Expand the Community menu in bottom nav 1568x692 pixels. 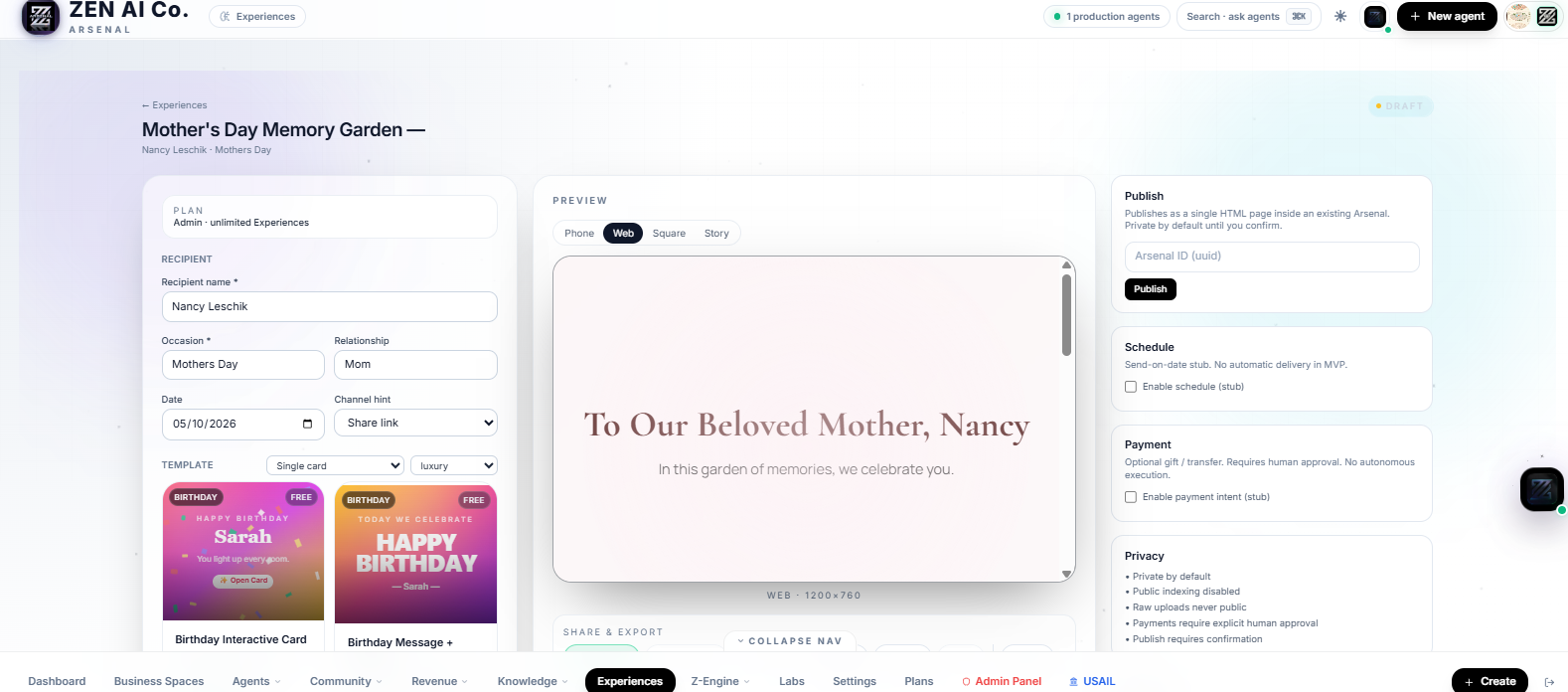(346, 681)
